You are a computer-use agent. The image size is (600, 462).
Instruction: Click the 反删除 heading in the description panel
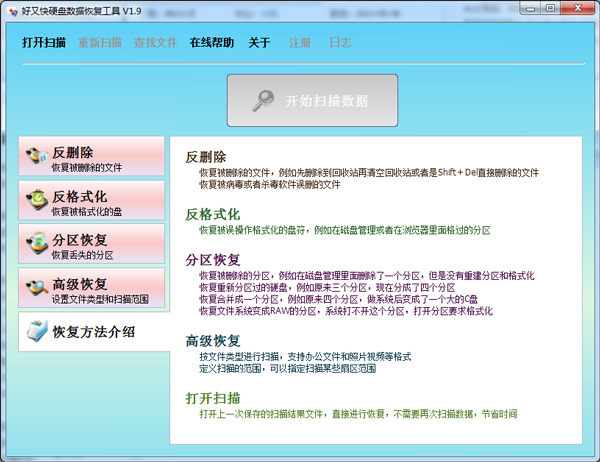pos(206,157)
